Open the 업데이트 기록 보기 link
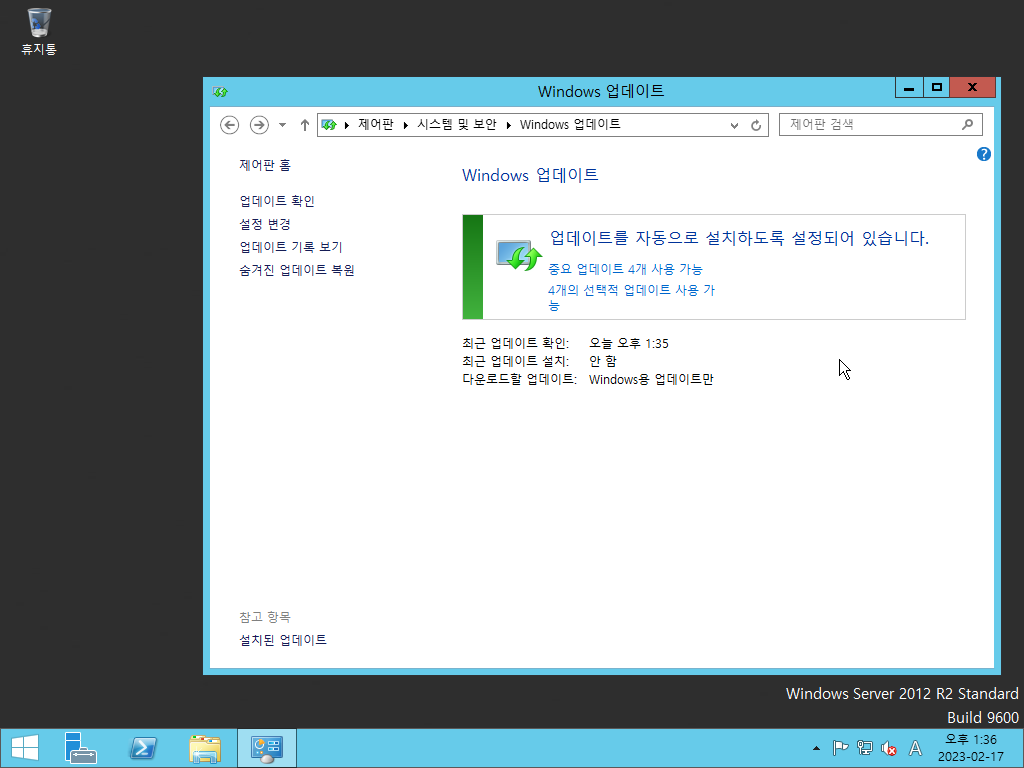1024x768 pixels. [291, 247]
